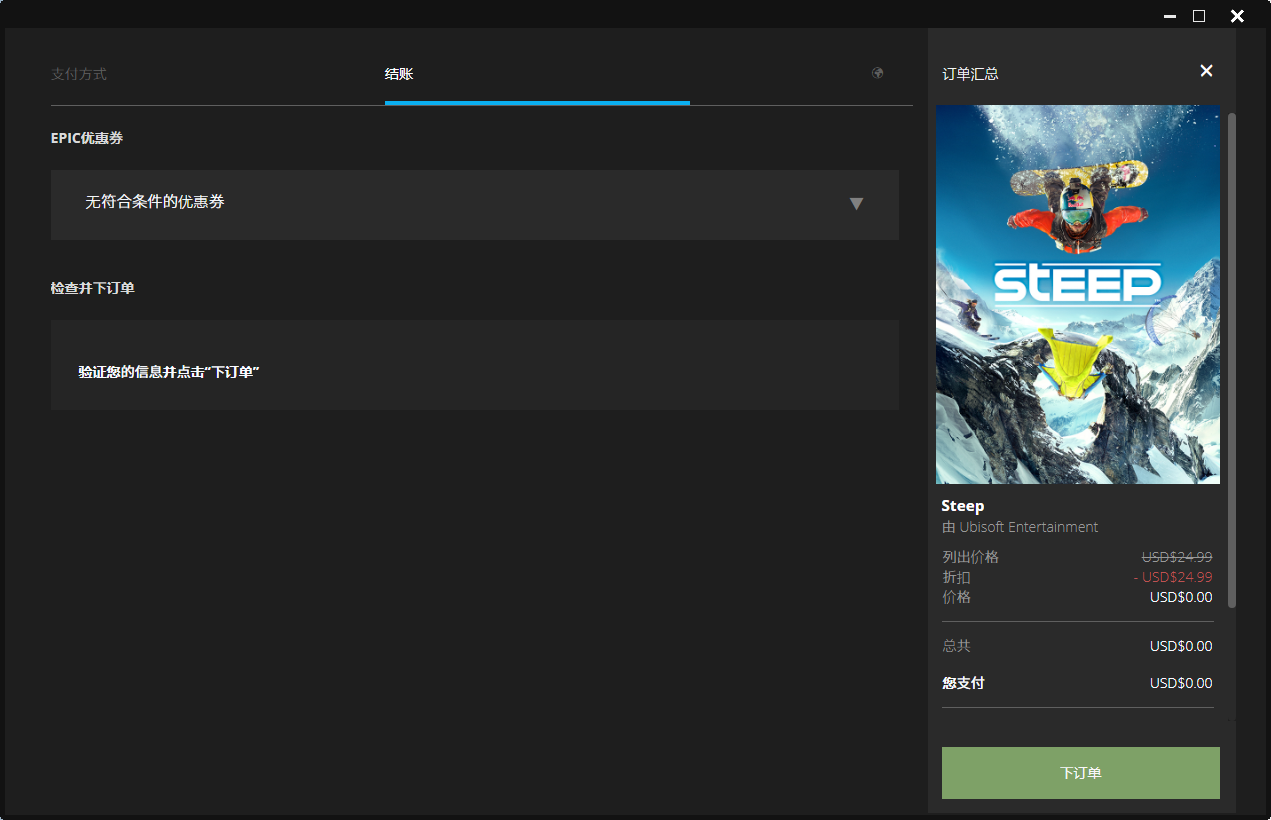Click the struck-through list price USD$24.99
This screenshot has width=1271, height=820.
(1177, 557)
